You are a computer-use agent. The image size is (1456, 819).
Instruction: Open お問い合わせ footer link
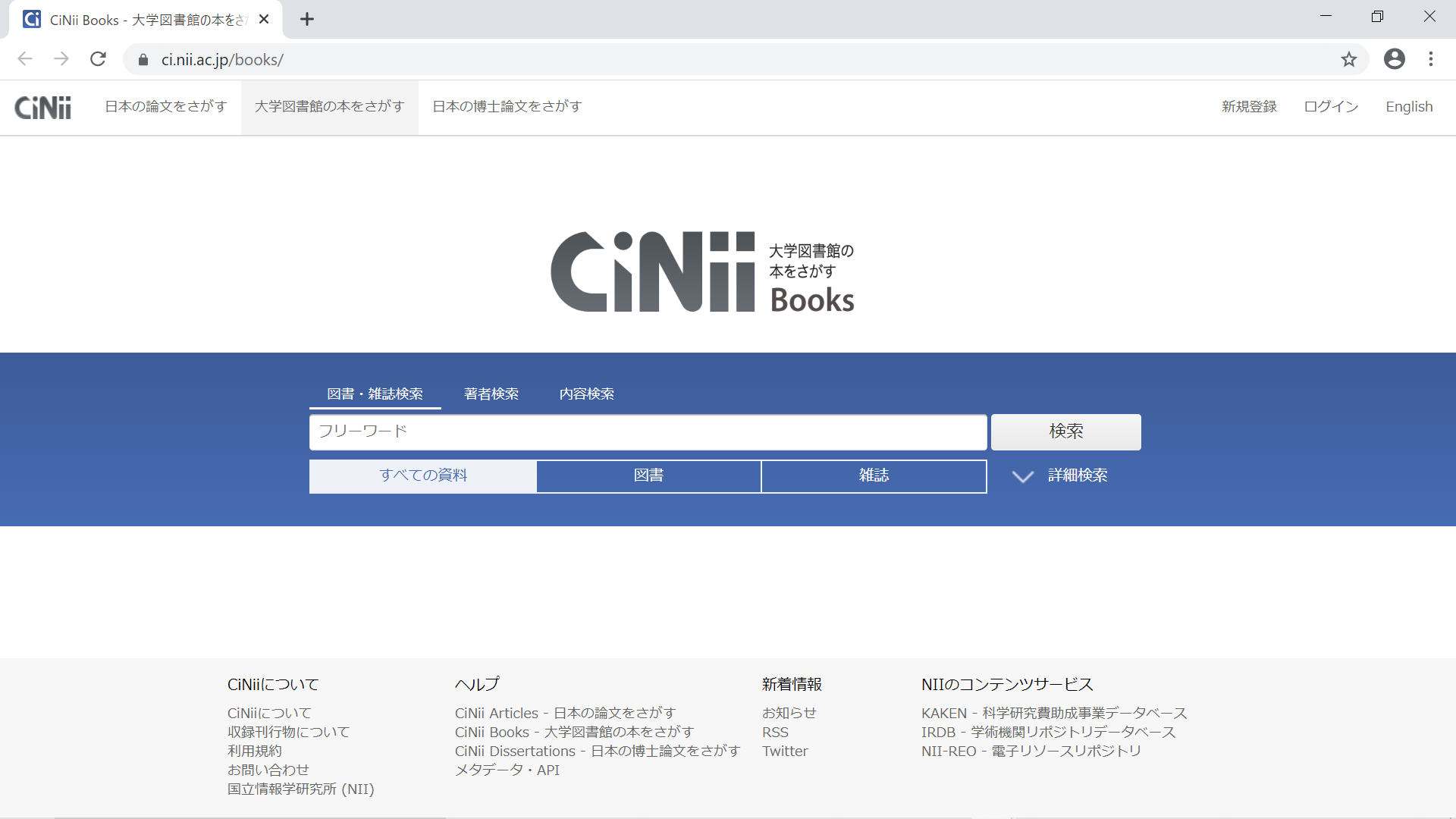[268, 770]
